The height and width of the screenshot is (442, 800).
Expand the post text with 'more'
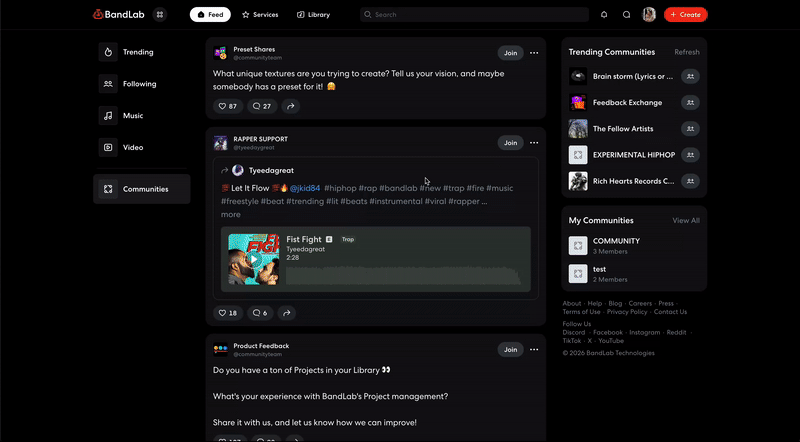(x=231, y=215)
